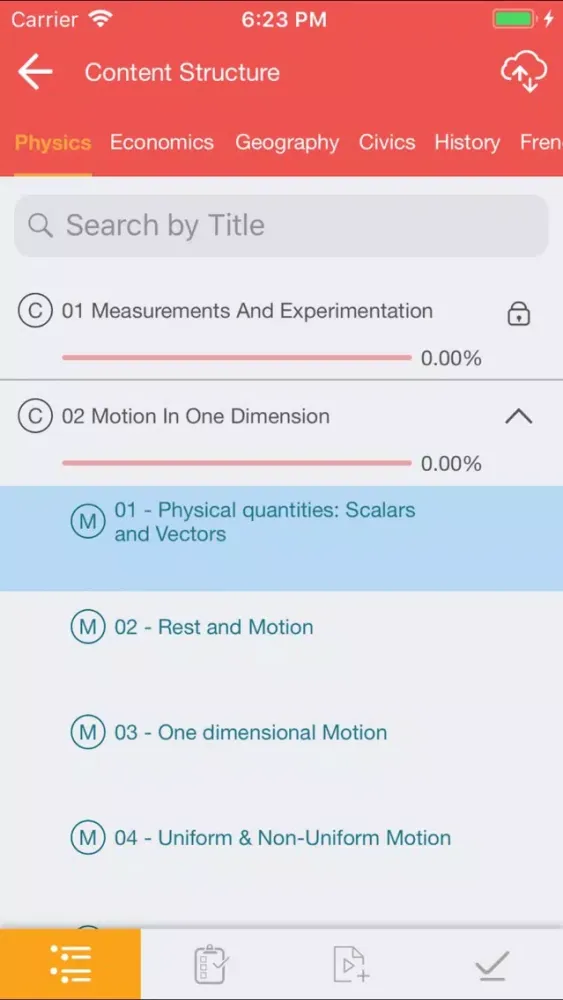Tap the back arrow icon

pos(35,71)
